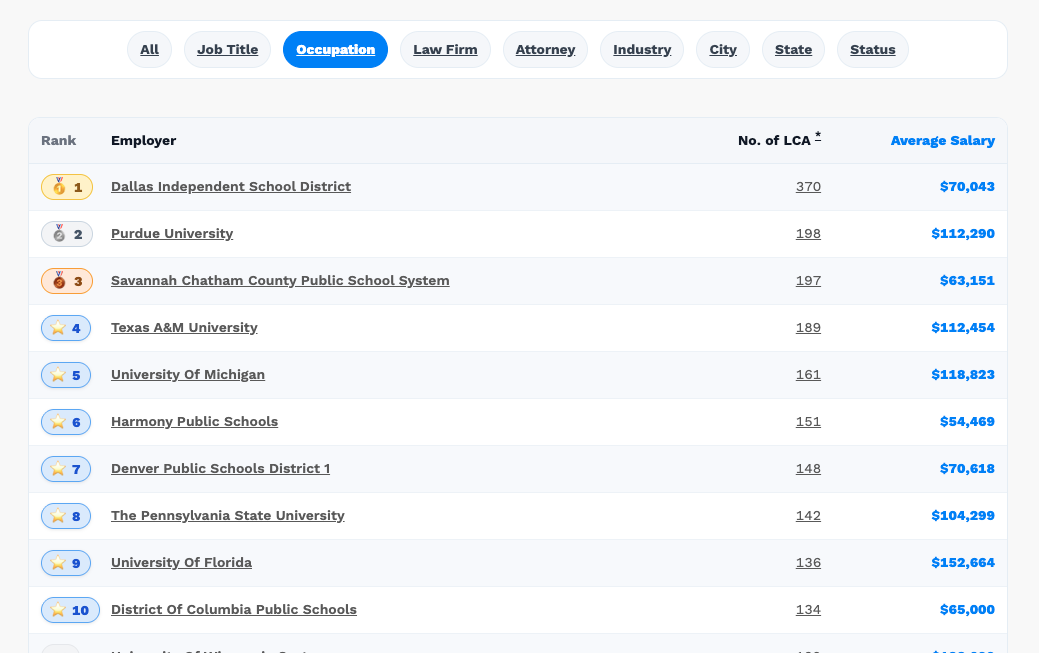This screenshot has width=1039, height=653.
Task: Open Dallas Independent School District link
Action: [x=231, y=187]
